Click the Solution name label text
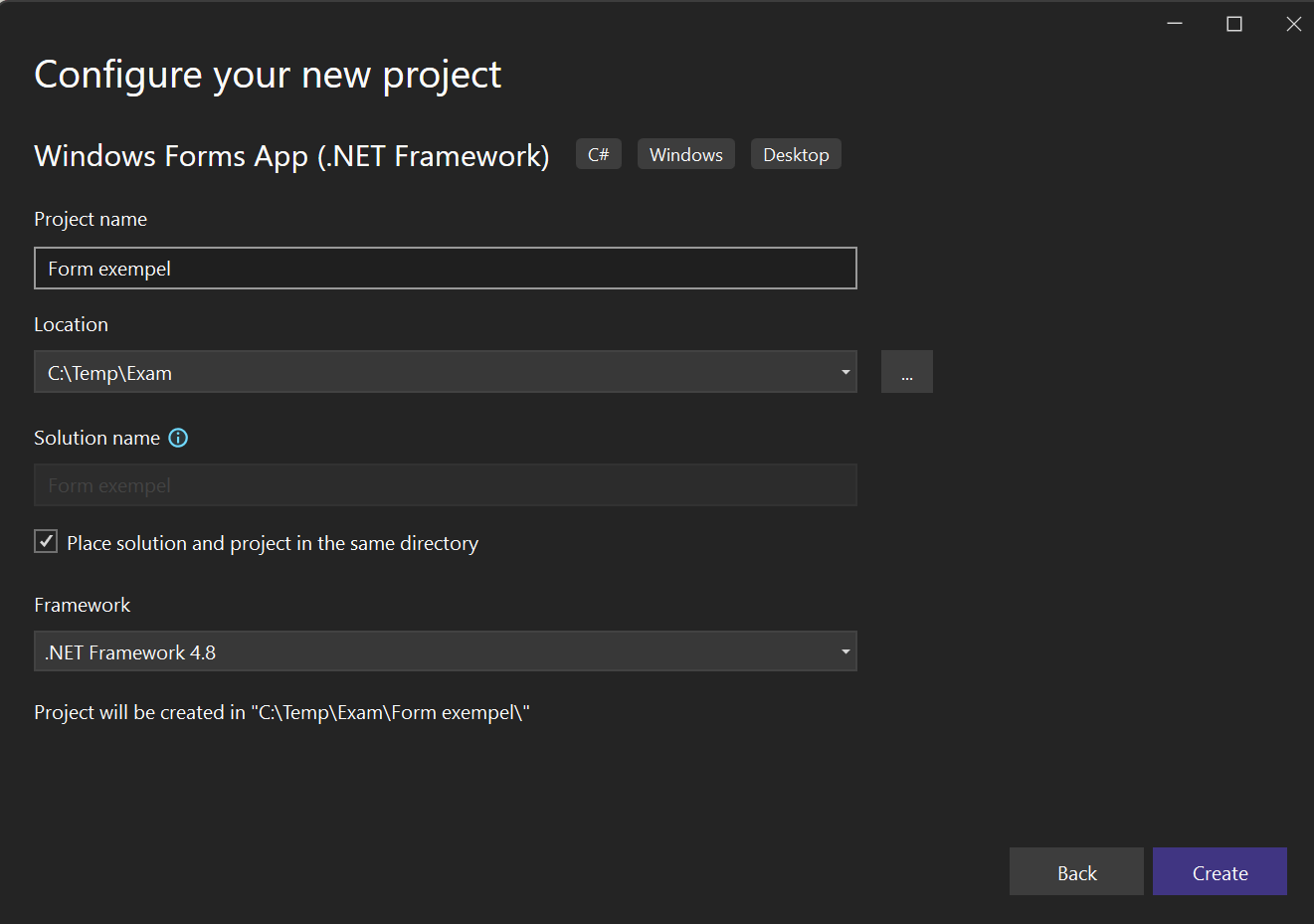Screen dimensions: 1314x924 [97, 438]
